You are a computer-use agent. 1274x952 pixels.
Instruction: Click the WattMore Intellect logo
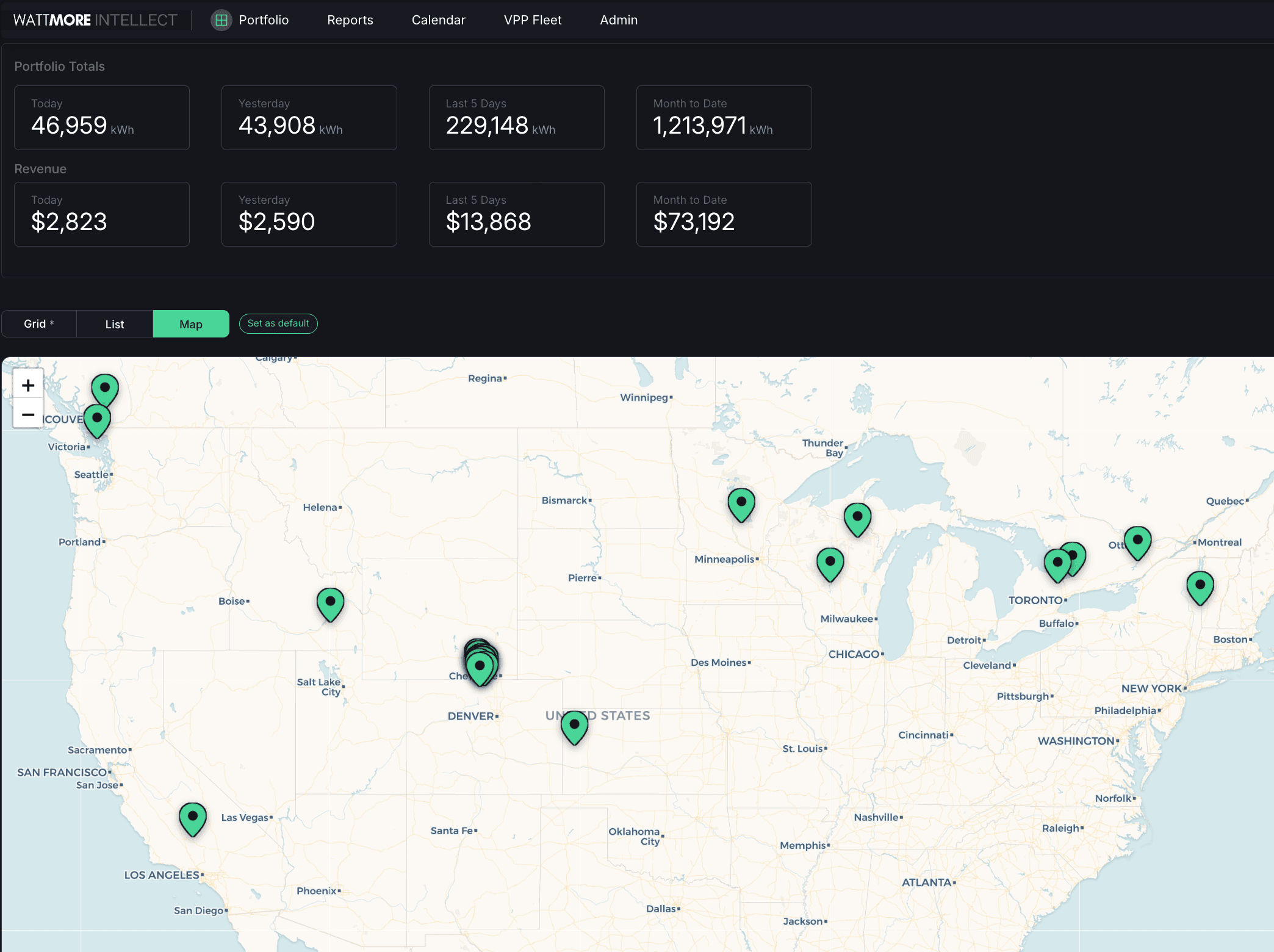95,20
